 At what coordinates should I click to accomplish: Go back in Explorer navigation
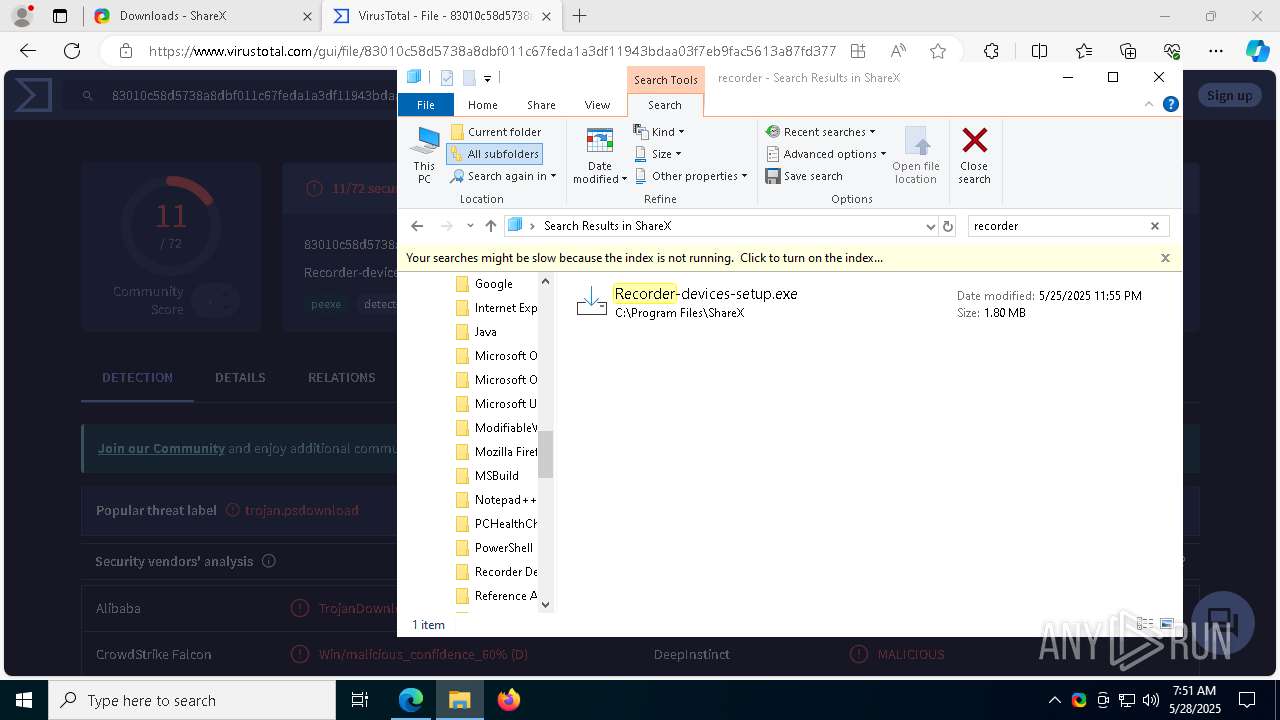[418, 226]
